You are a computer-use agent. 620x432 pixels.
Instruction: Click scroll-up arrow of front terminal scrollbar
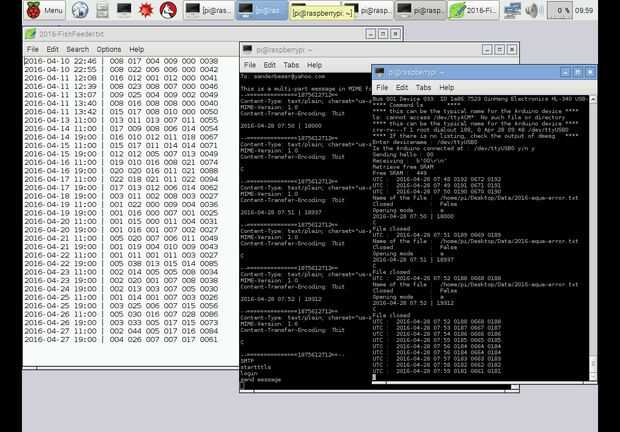click(x=593, y=100)
